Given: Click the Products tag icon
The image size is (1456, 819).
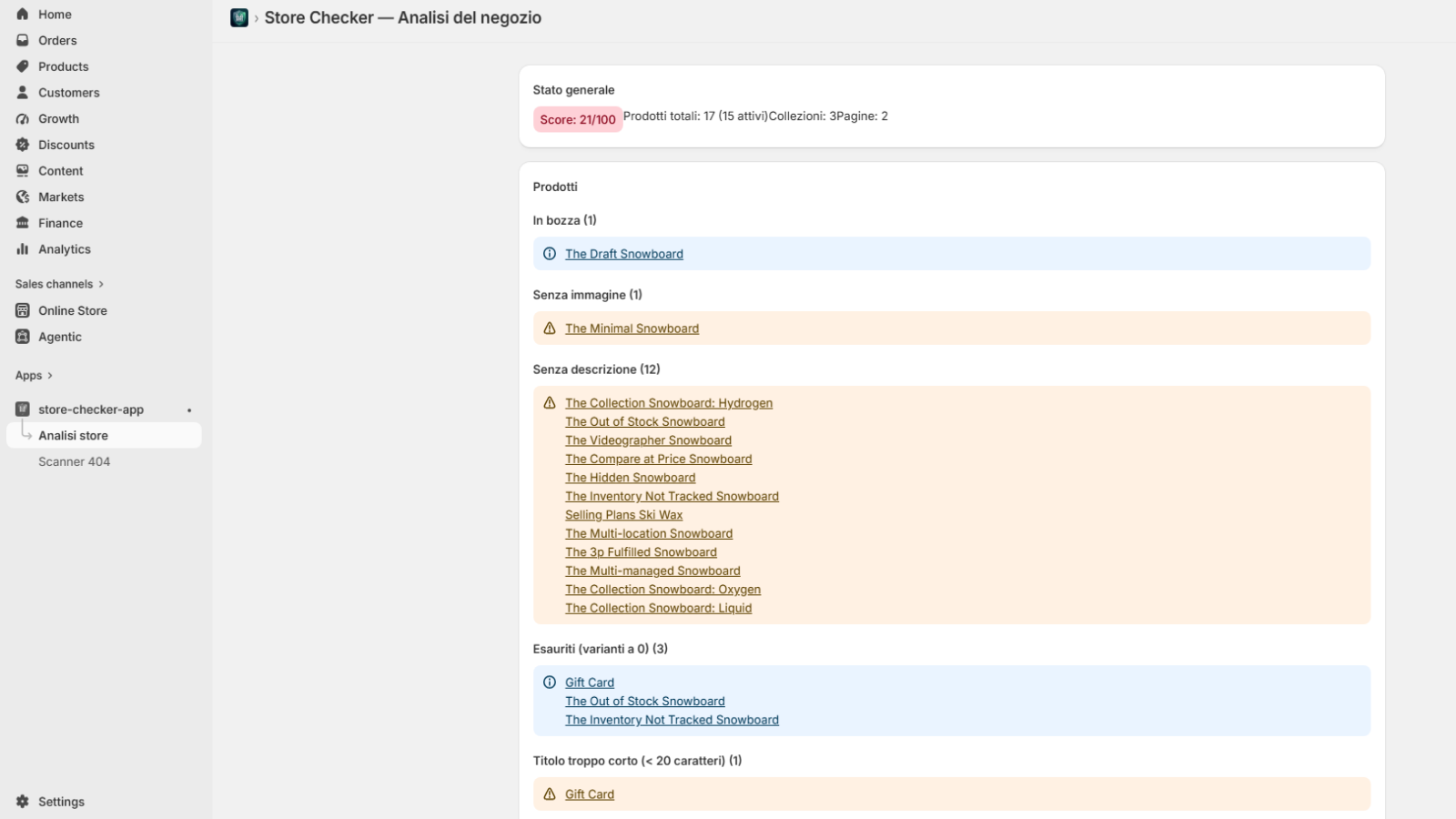Looking at the screenshot, I should coord(23,66).
